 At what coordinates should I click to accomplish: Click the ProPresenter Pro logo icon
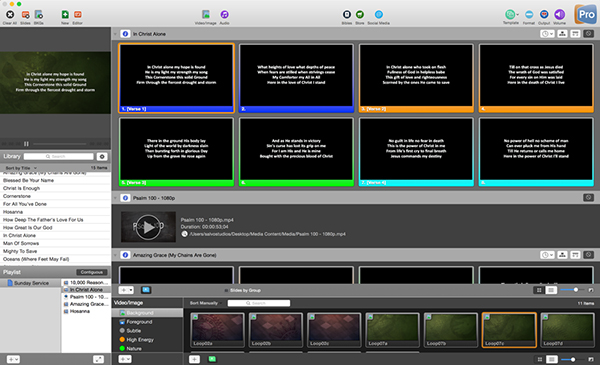(x=585, y=14)
